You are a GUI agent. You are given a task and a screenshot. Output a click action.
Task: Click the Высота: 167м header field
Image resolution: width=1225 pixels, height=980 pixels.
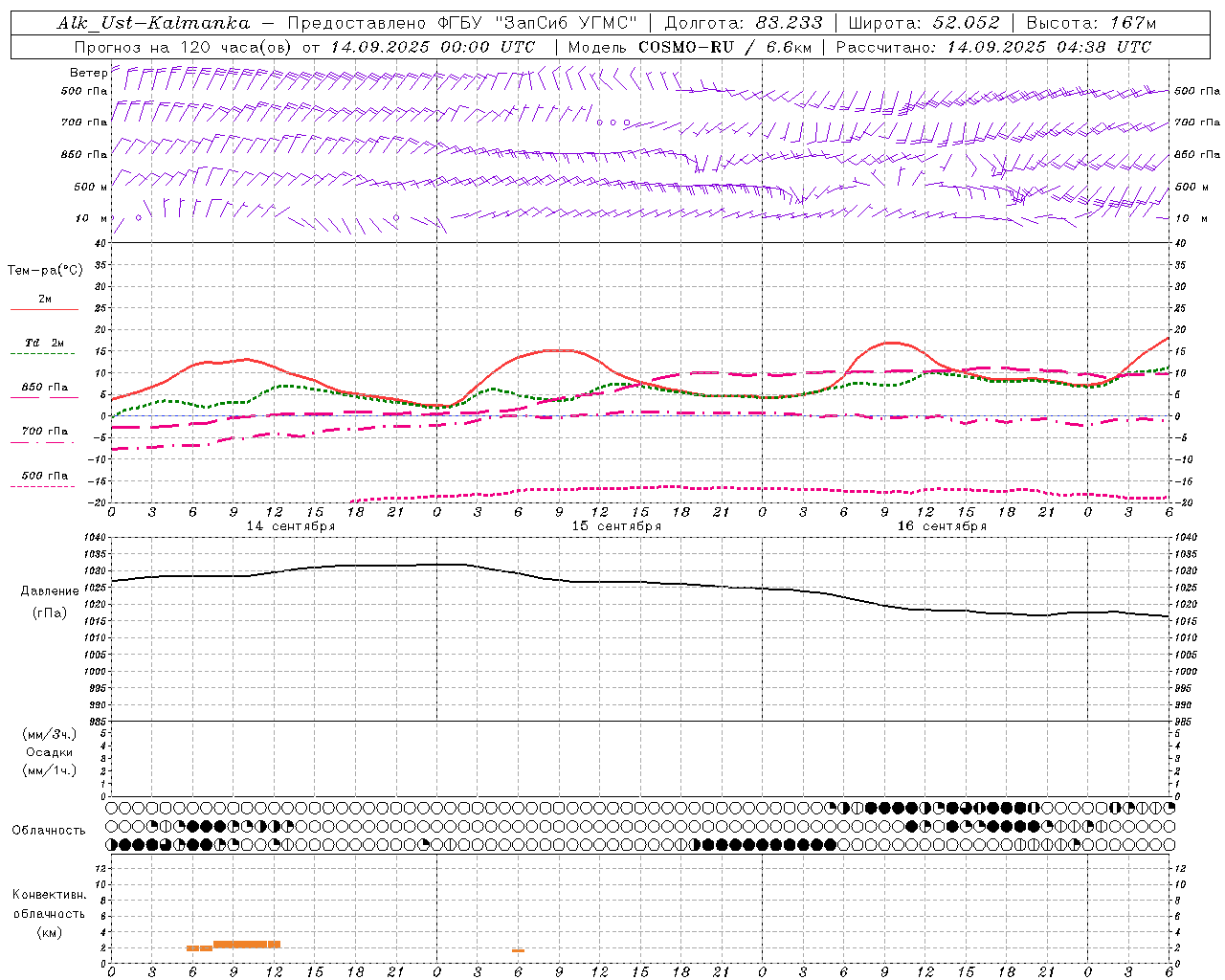pyautogui.click(x=1091, y=23)
